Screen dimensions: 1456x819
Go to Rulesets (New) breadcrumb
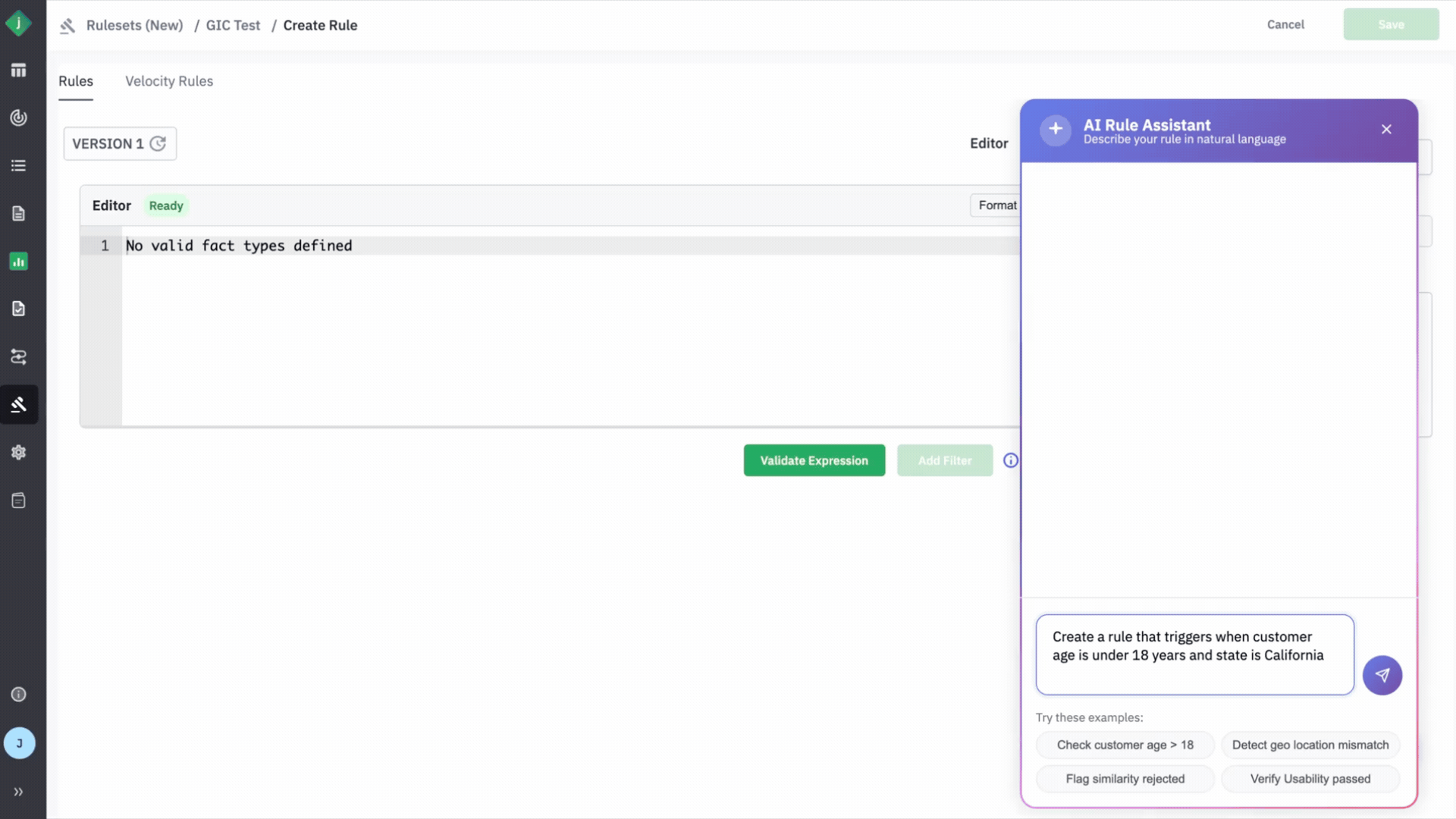click(x=134, y=25)
